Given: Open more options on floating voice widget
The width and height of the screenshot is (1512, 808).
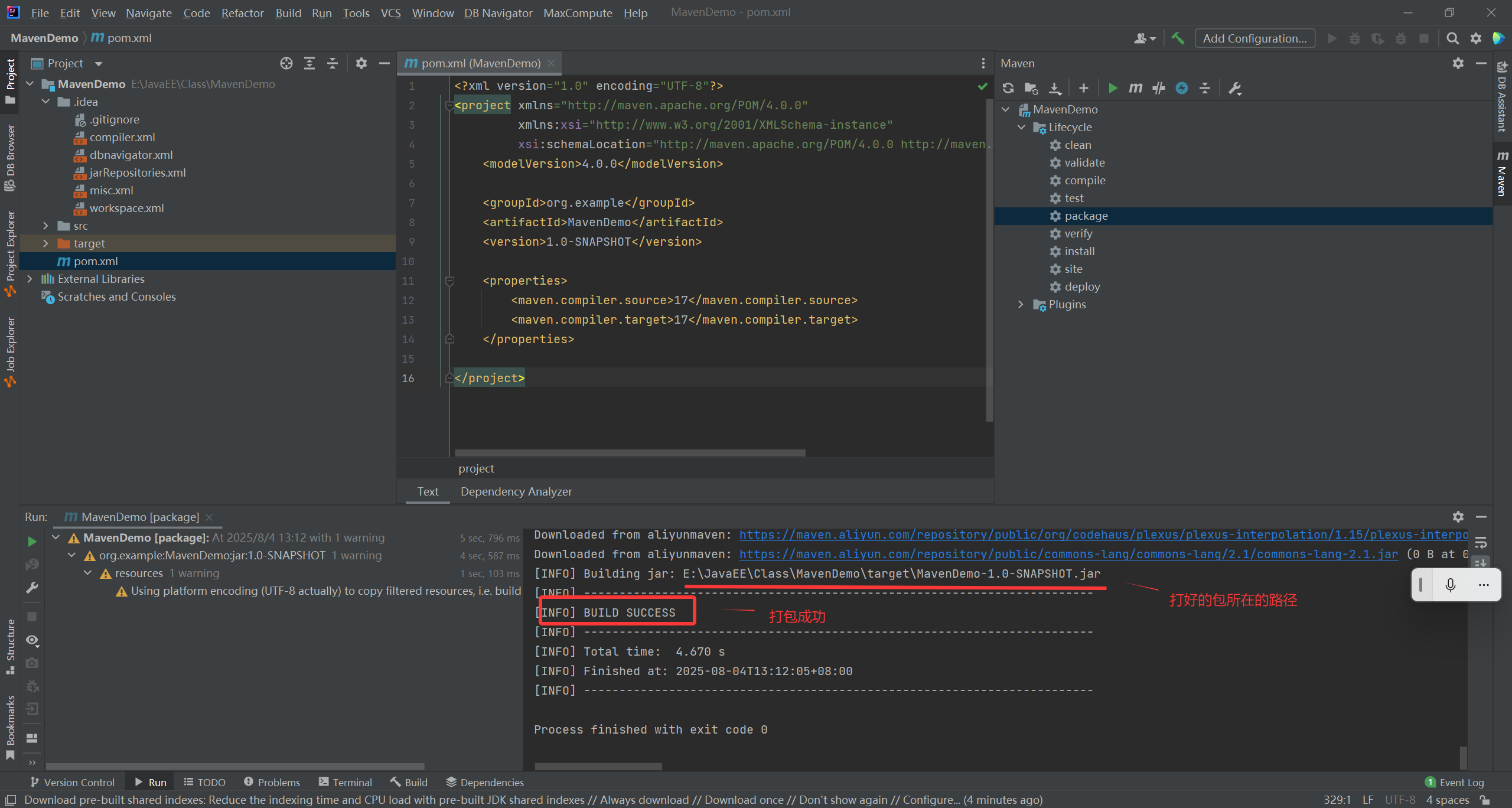Looking at the screenshot, I should click(x=1484, y=585).
